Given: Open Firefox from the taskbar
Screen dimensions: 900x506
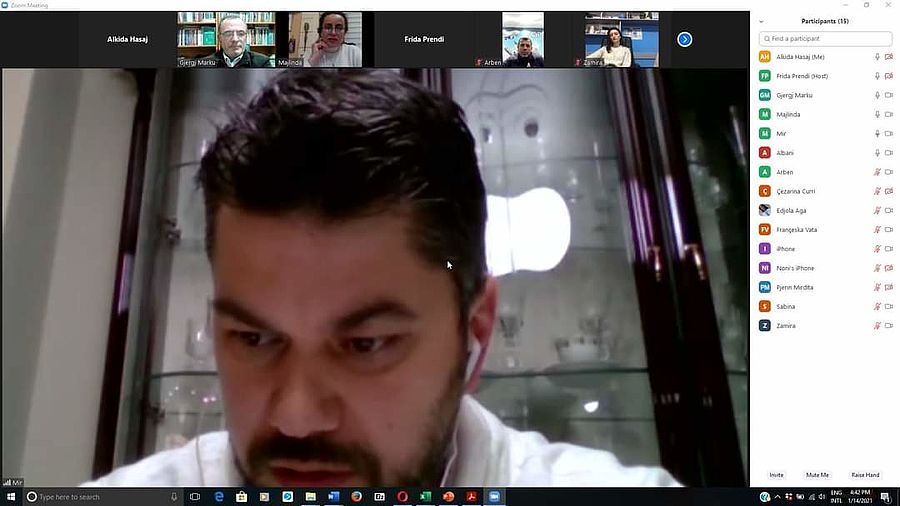Looking at the screenshot, I should (356, 497).
